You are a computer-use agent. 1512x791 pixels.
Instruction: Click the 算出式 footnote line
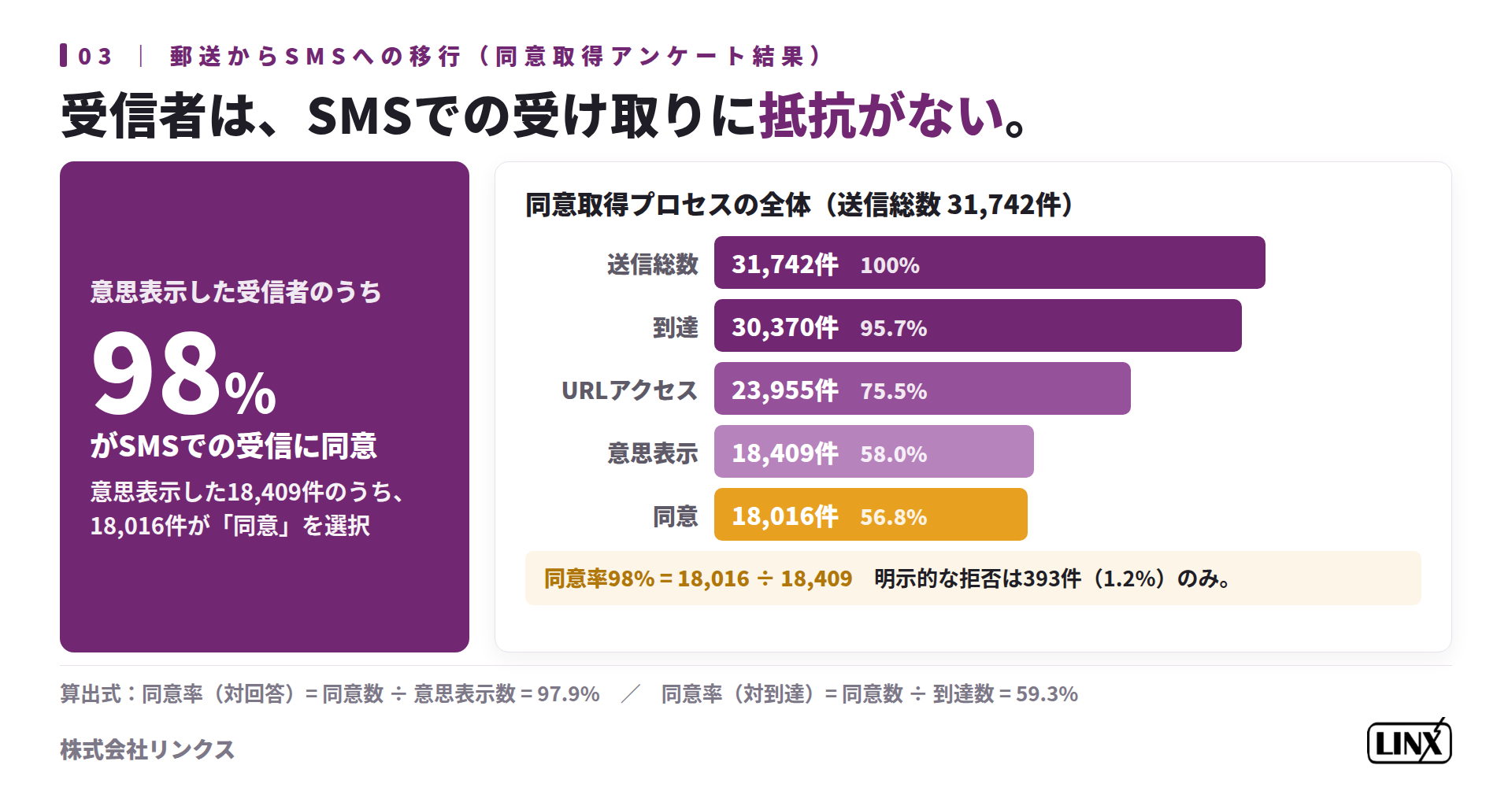coord(569,694)
